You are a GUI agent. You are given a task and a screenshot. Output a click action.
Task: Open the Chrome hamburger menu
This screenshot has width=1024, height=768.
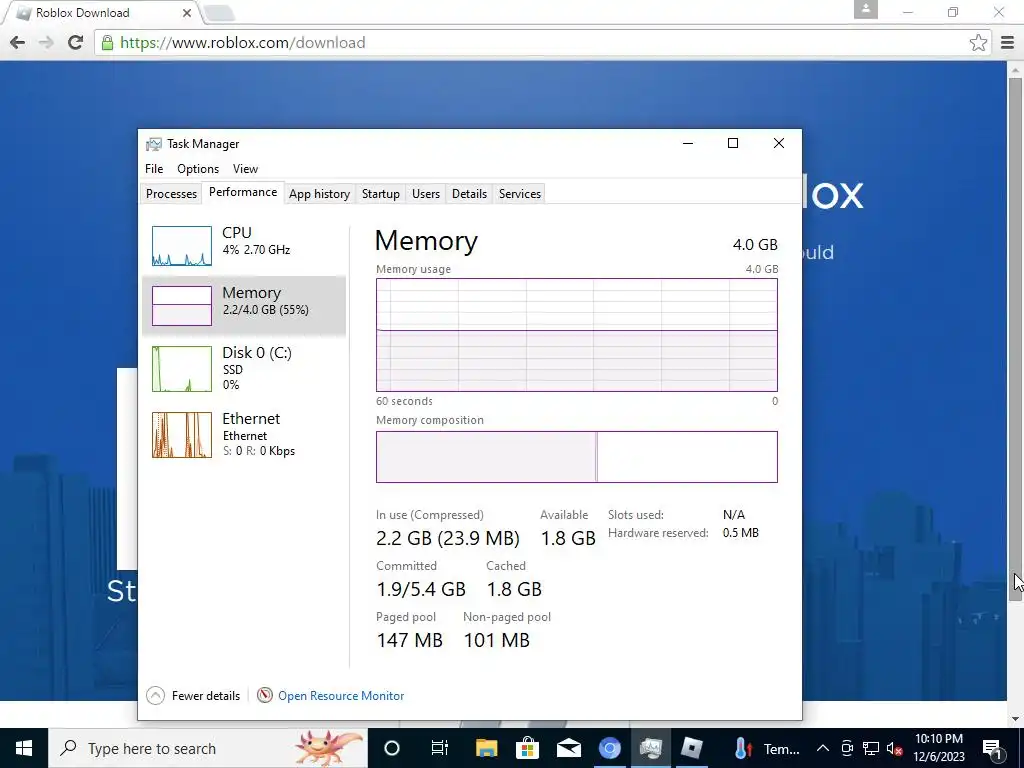coord(1007,42)
